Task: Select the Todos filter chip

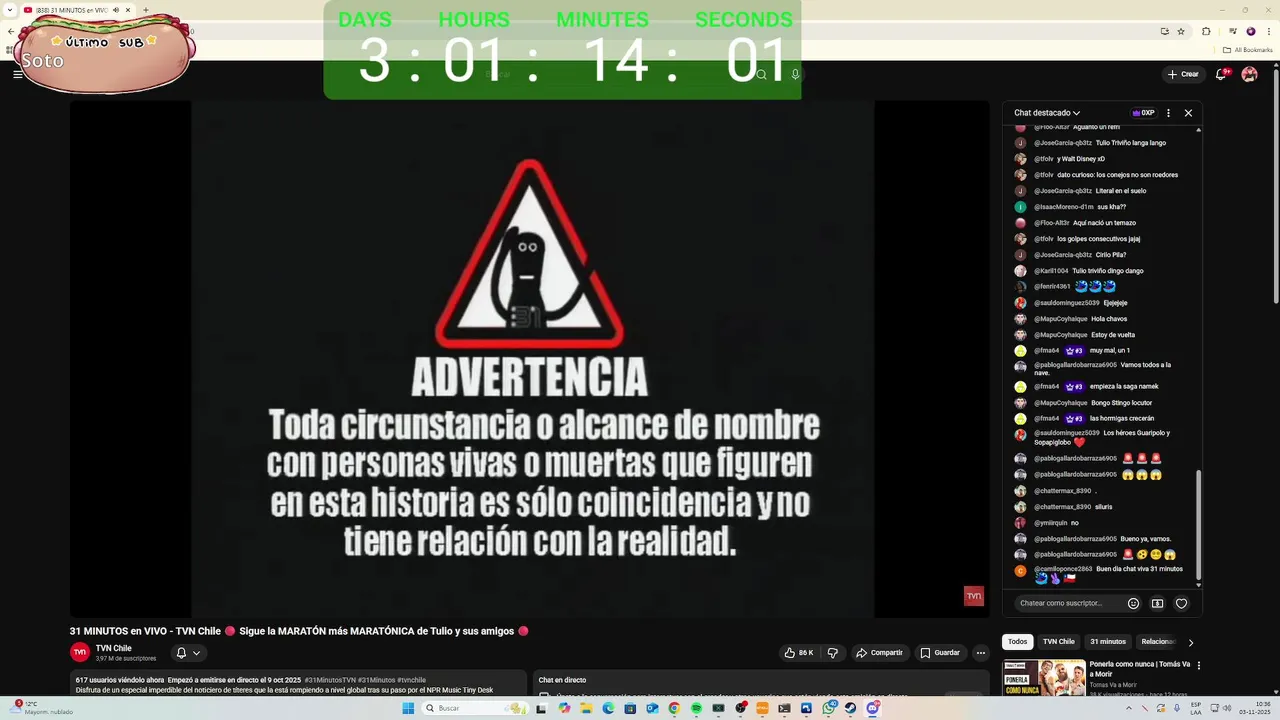Action: pos(1017,642)
